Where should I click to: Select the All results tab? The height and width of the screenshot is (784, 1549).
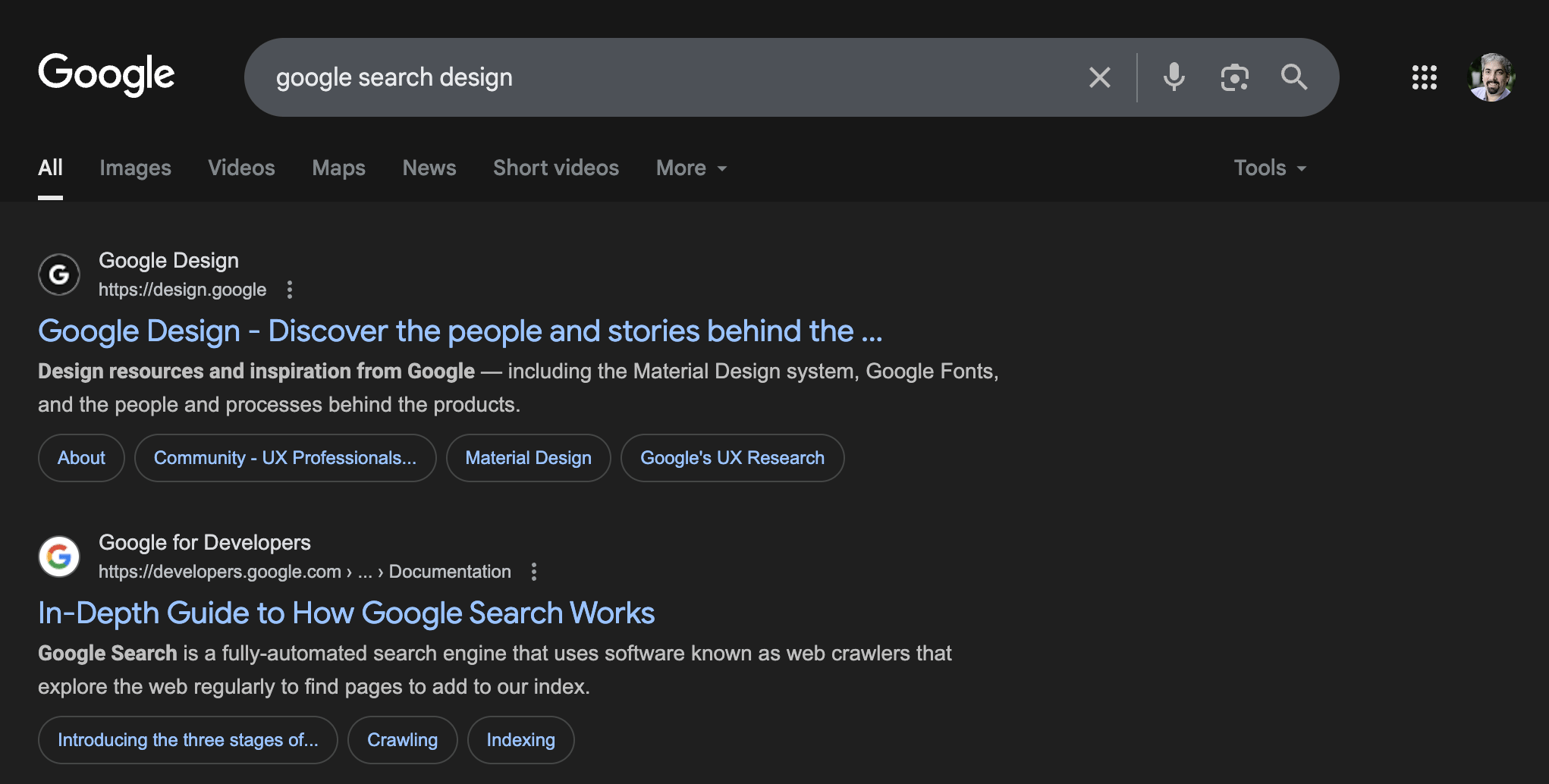tap(50, 168)
